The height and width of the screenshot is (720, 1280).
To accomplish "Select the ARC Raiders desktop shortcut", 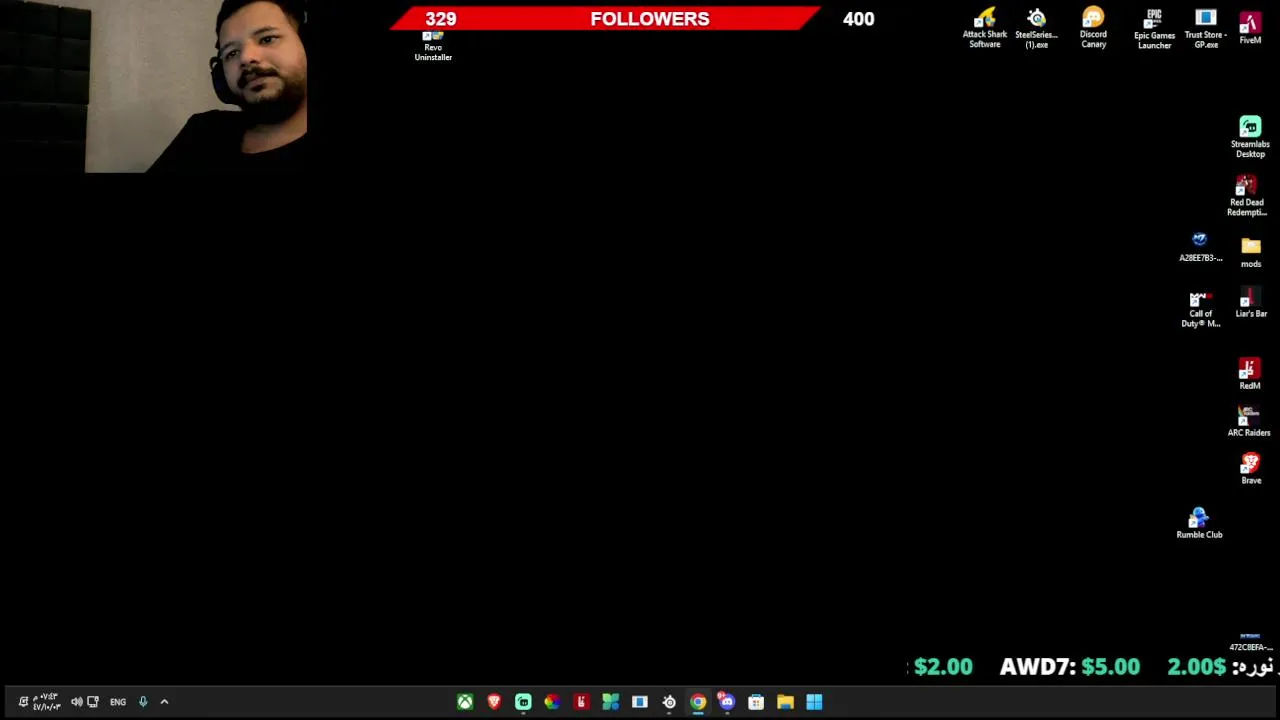I will (1249, 421).
